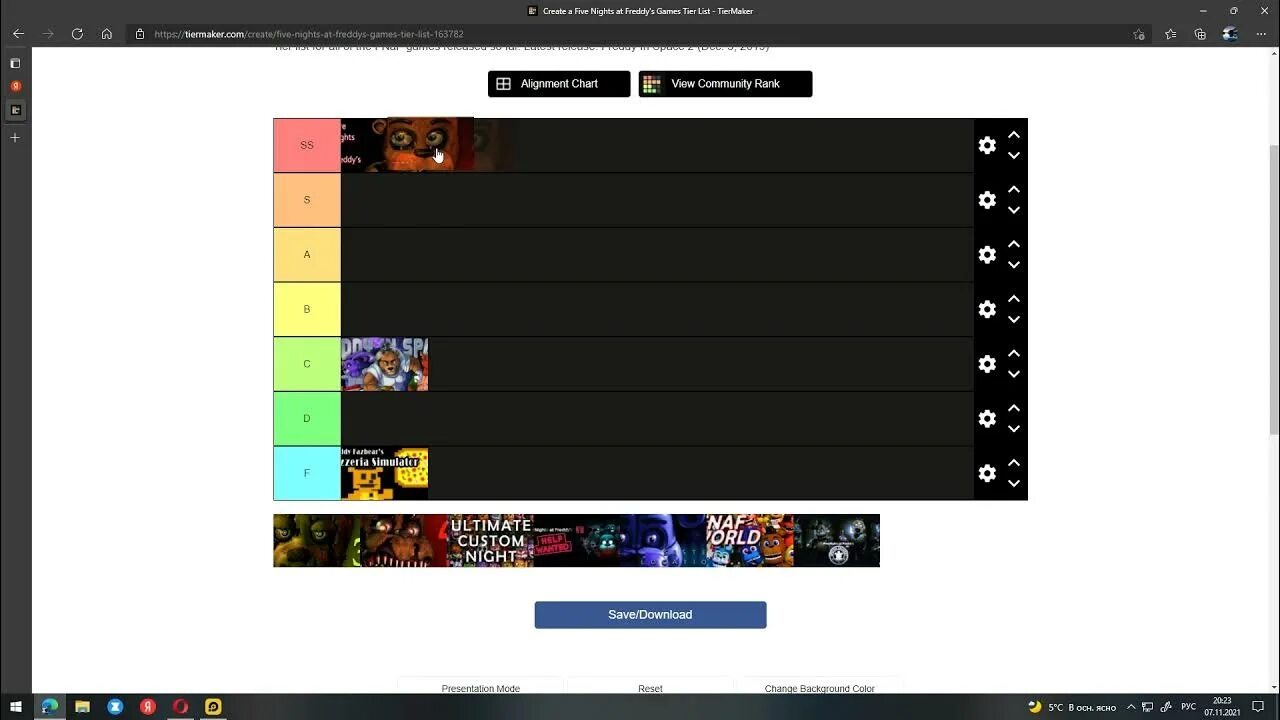This screenshot has width=1280, height=720.
Task: Select the lime C tier label
Action: pos(307,364)
